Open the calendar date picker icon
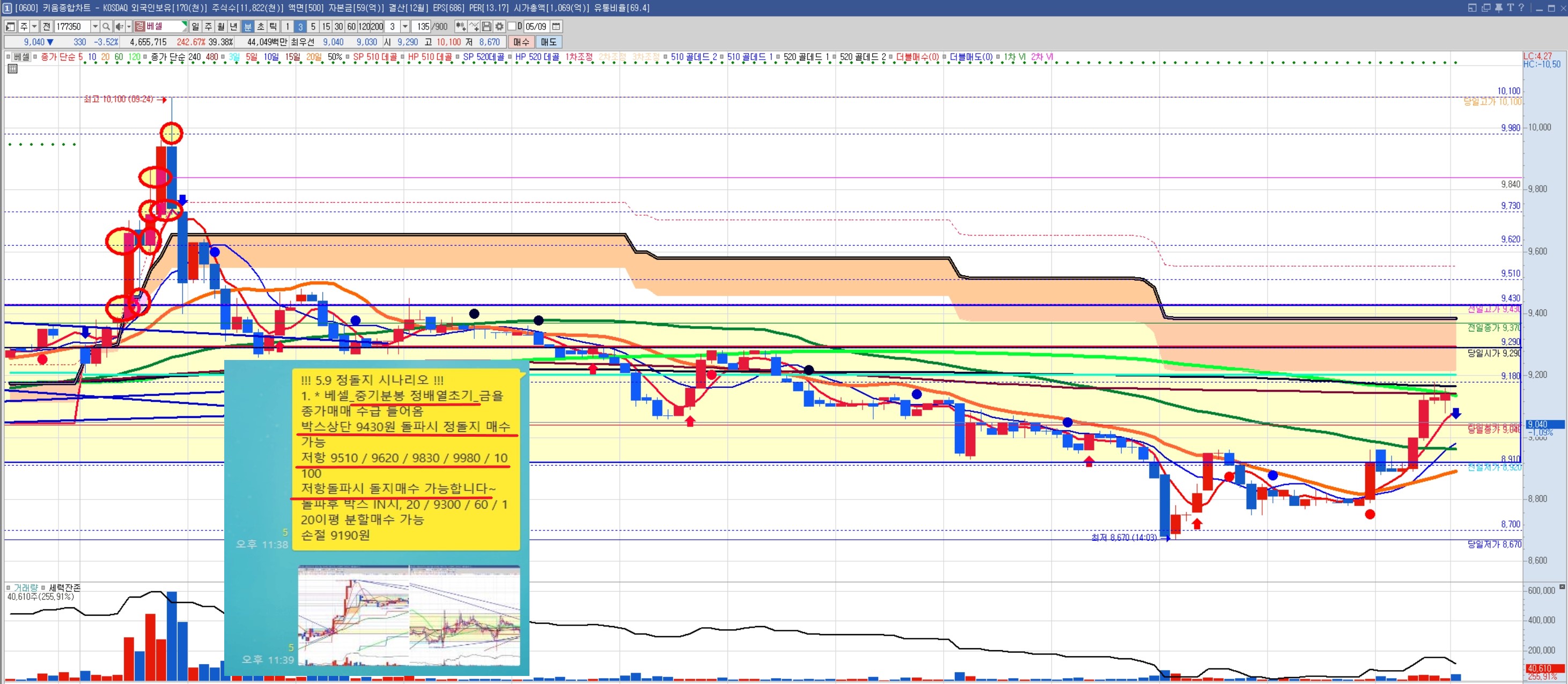 (x=556, y=27)
